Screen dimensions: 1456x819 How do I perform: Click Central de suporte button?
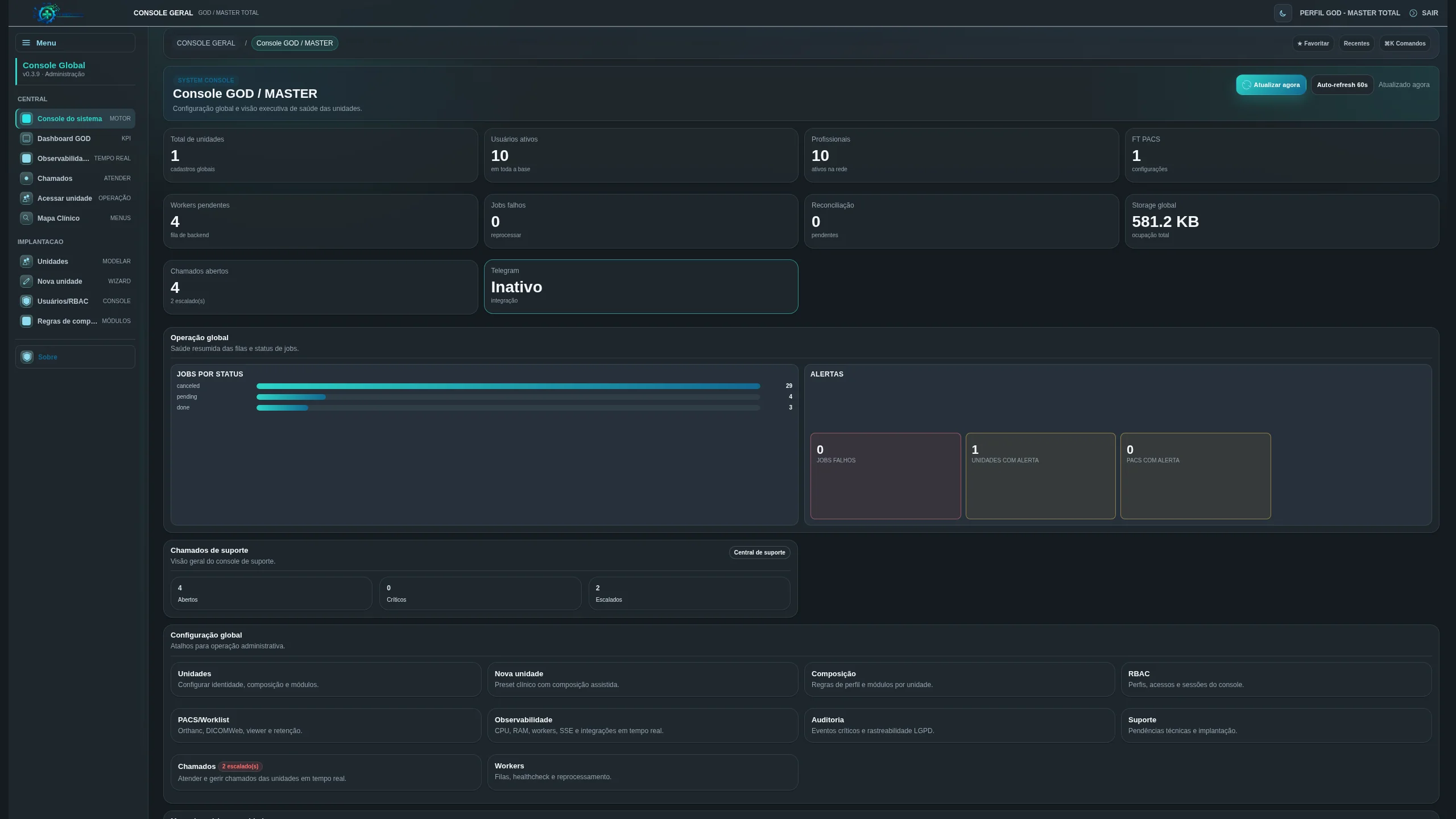click(x=759, y=552)
